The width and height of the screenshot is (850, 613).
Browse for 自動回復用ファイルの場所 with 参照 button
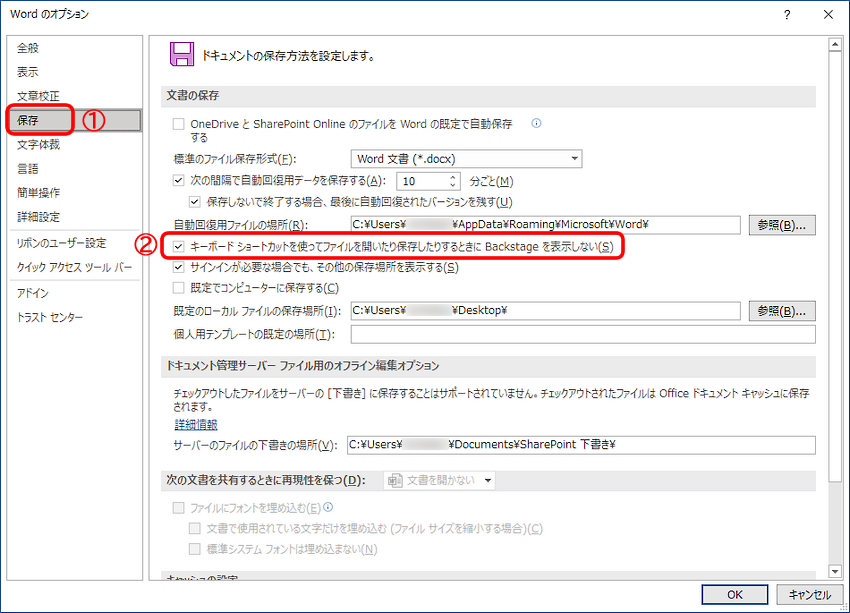(782, 224)
